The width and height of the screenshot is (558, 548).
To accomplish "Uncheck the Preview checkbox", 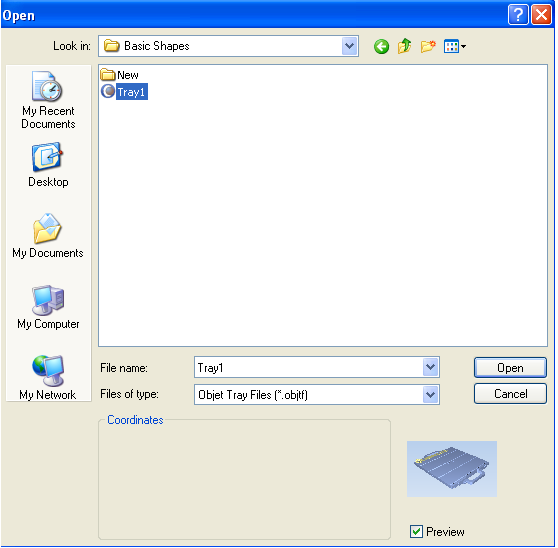I will [416, 532].
